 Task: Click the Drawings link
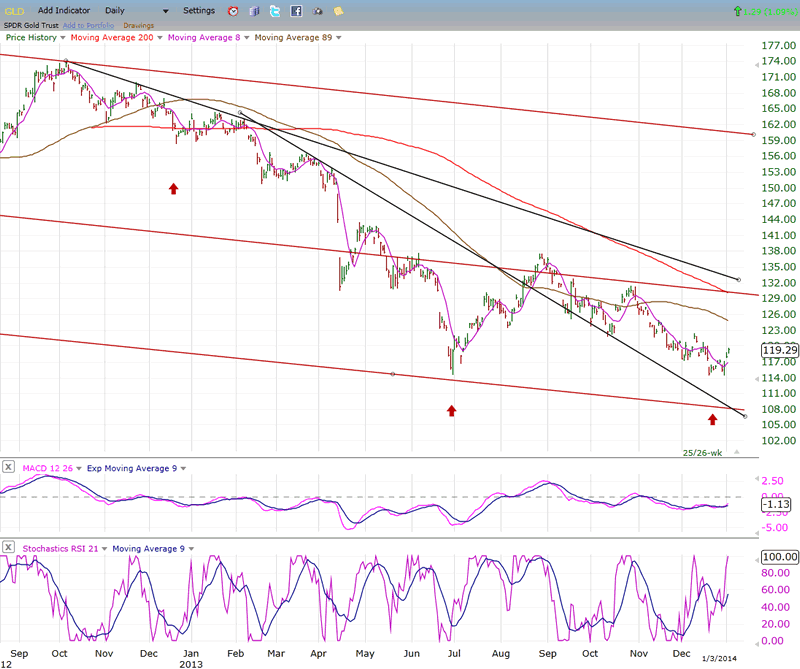139,25
